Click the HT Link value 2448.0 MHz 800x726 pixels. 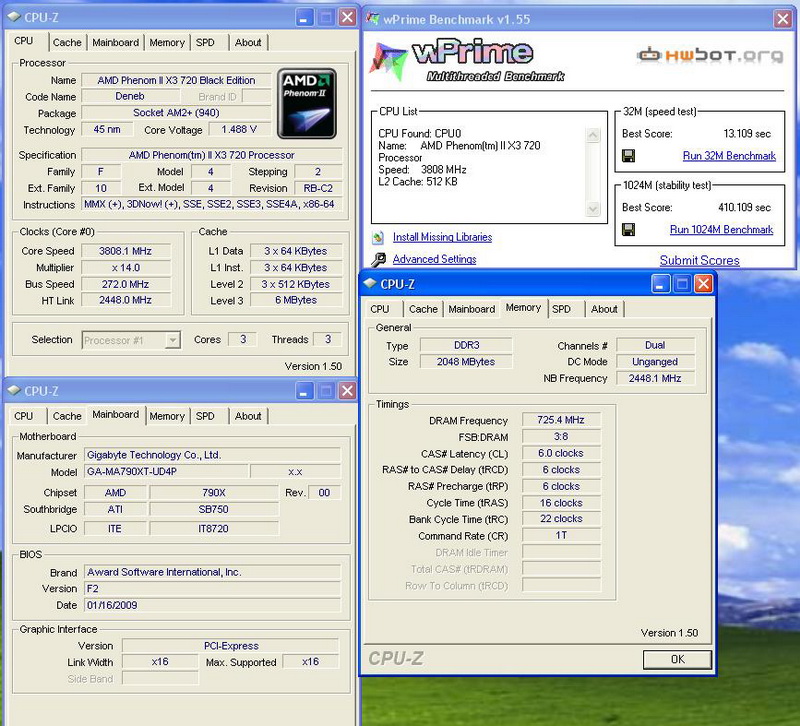(126, 300)
